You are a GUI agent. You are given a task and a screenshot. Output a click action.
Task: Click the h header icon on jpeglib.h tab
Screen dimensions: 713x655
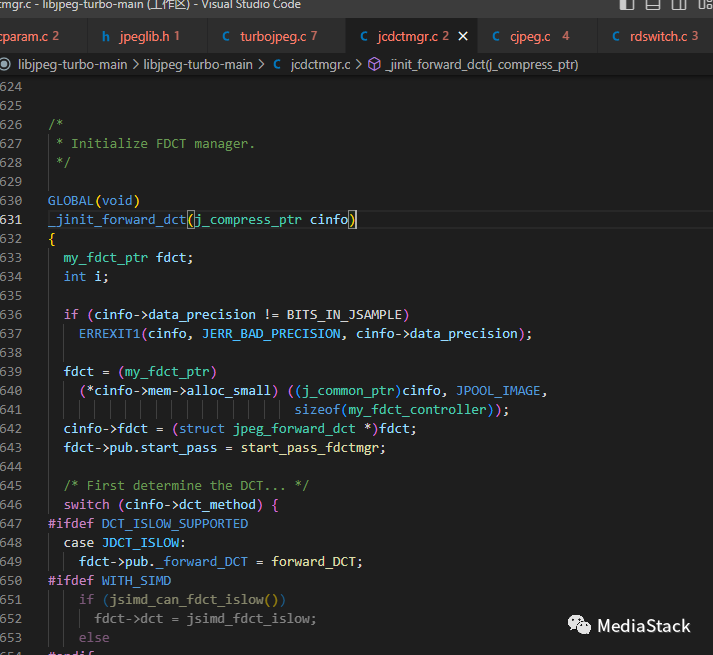106,37
